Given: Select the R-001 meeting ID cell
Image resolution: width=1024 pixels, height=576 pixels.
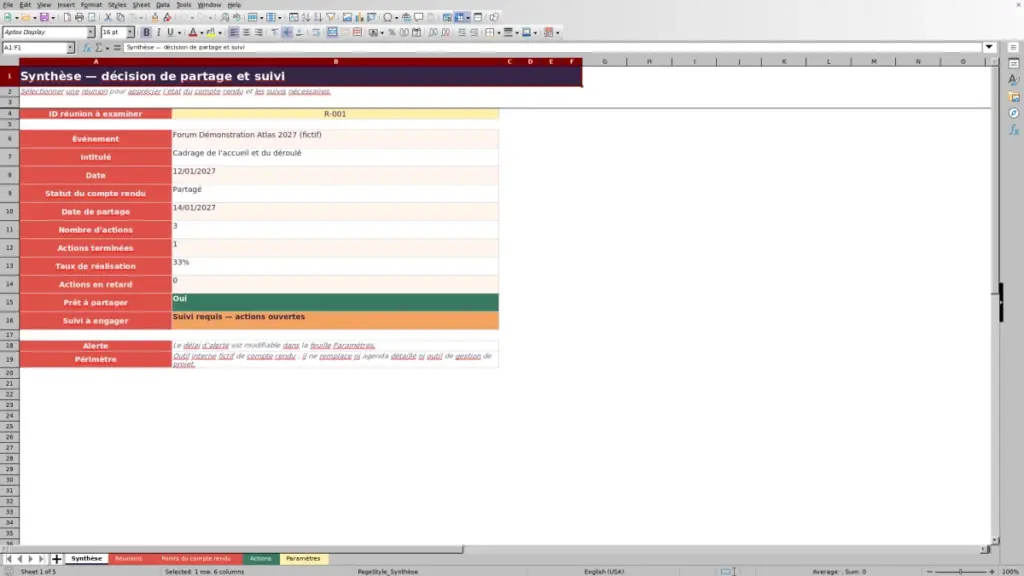Looking at the screenshot, I should click(335, 114).
